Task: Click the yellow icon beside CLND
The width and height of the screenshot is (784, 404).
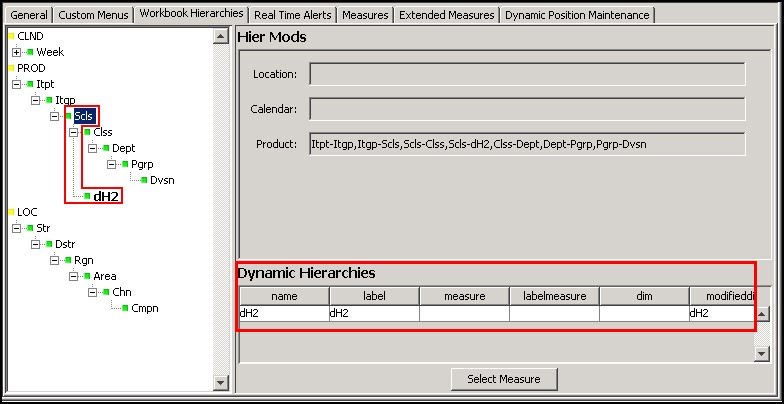Action: coord(12,36)
